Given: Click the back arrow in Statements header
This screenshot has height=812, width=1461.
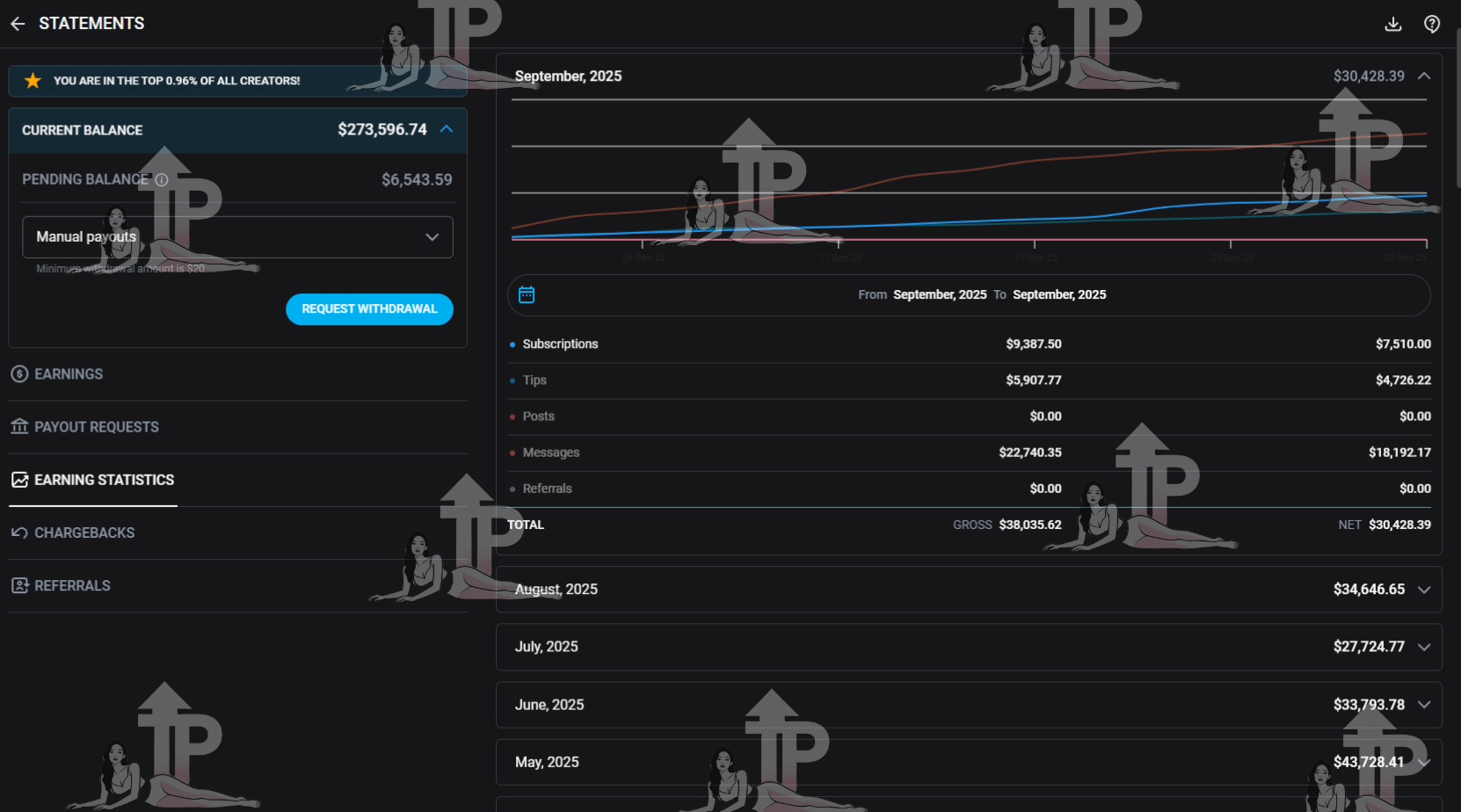Looking at the screenshot, I should coord(18,24).
